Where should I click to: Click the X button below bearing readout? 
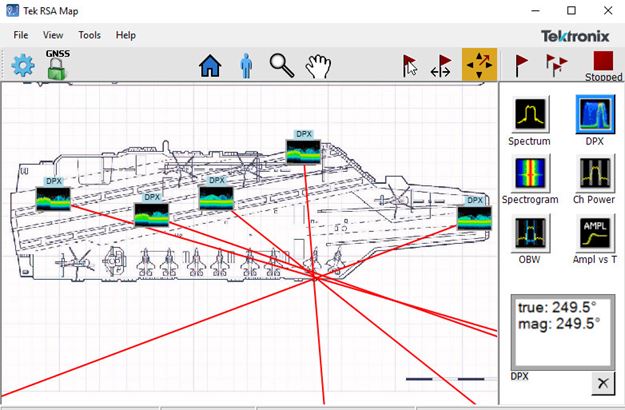pos(603,384)
